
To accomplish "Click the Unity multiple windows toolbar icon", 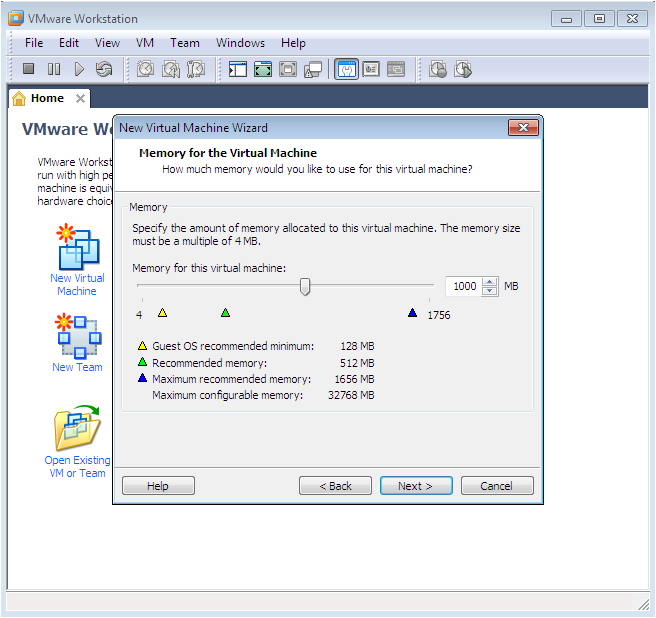I will (x=313, y=69).
